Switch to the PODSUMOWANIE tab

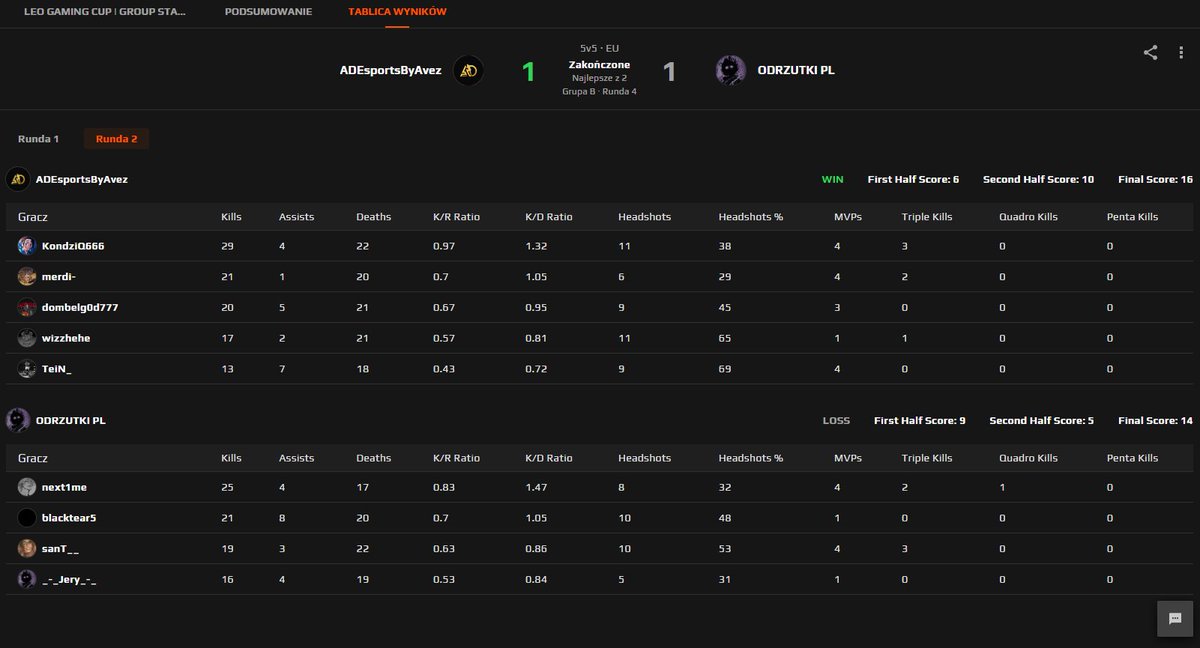(268, 12)
